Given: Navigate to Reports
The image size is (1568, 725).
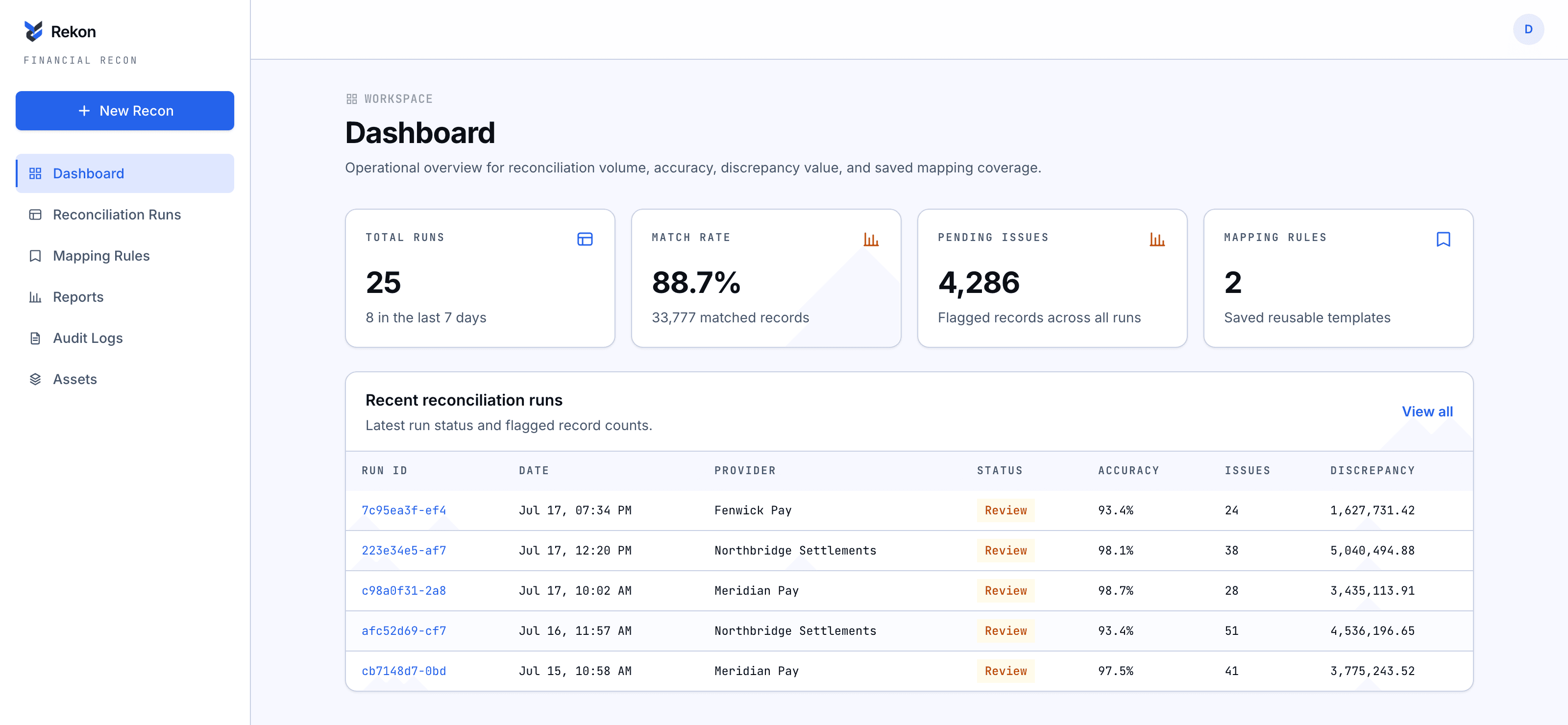Looking at the screenshot, I should [125, 297].
